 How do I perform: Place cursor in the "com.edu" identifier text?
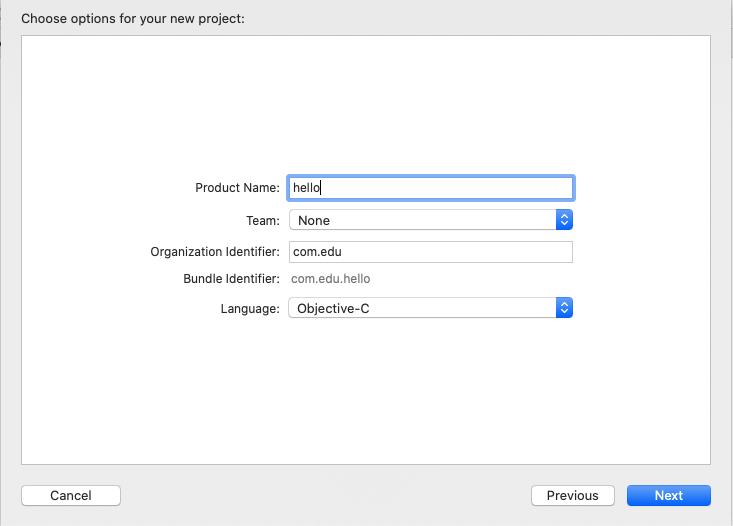(x=317, y=252)
